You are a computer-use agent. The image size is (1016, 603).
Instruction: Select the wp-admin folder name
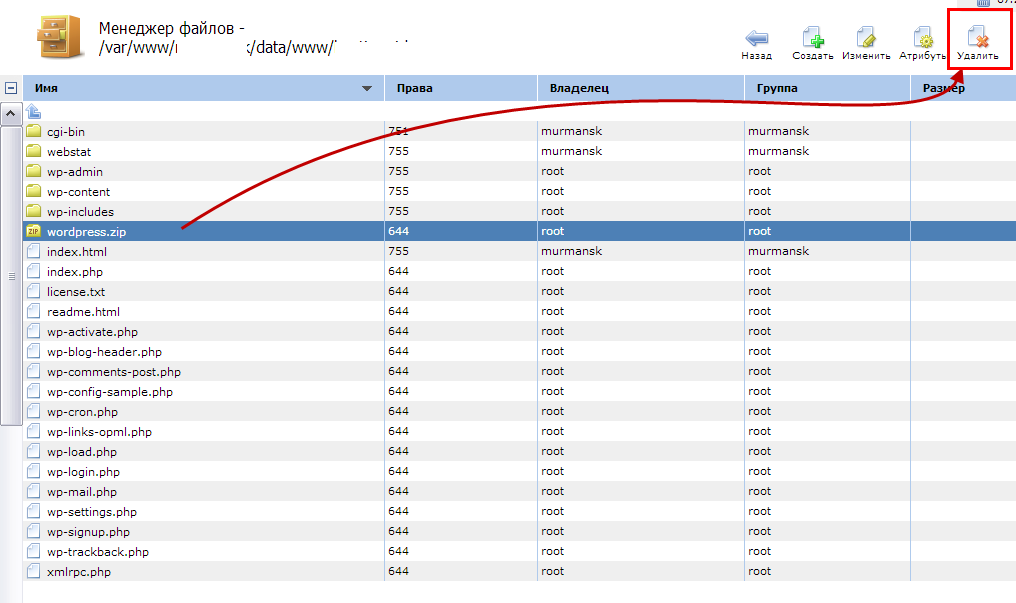(x=75, y=172)
